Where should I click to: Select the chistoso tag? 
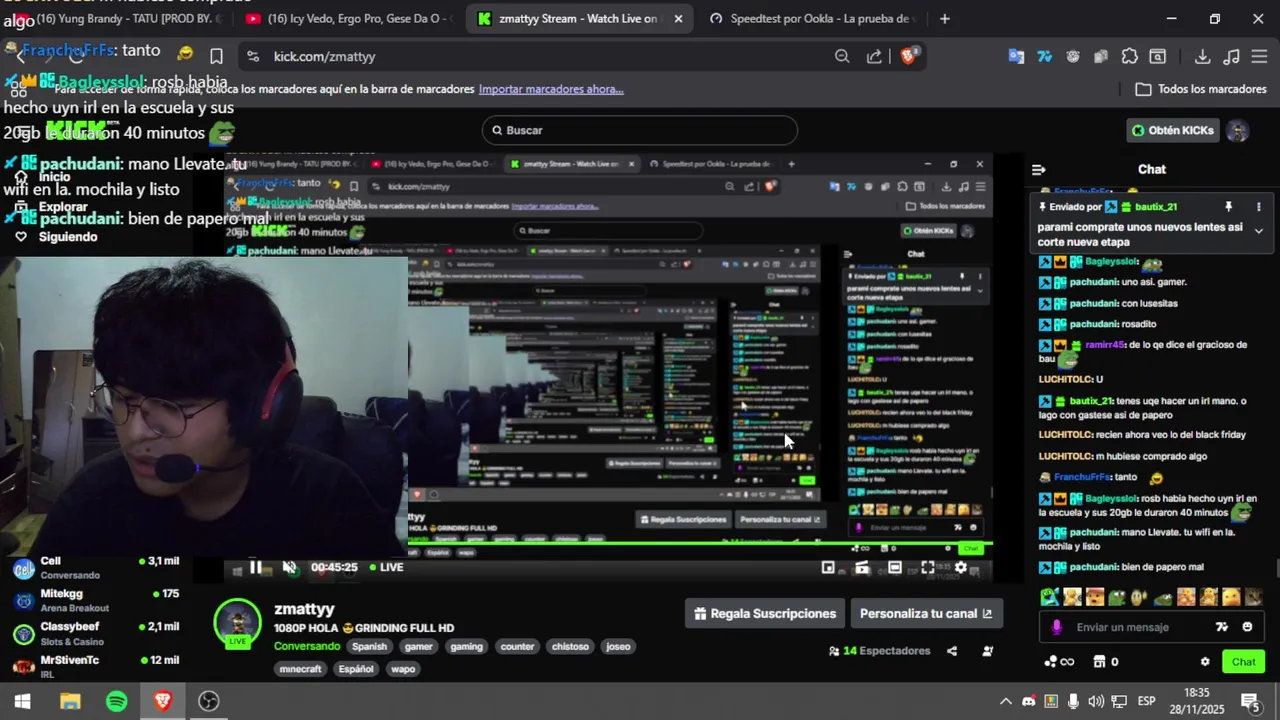click(570, 646)
